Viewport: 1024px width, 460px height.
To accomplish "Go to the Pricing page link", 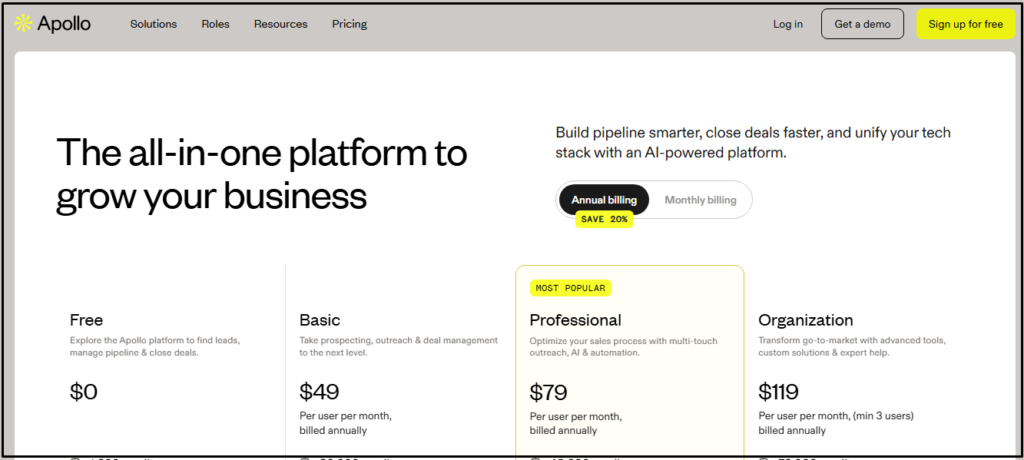I will (349, 24).
